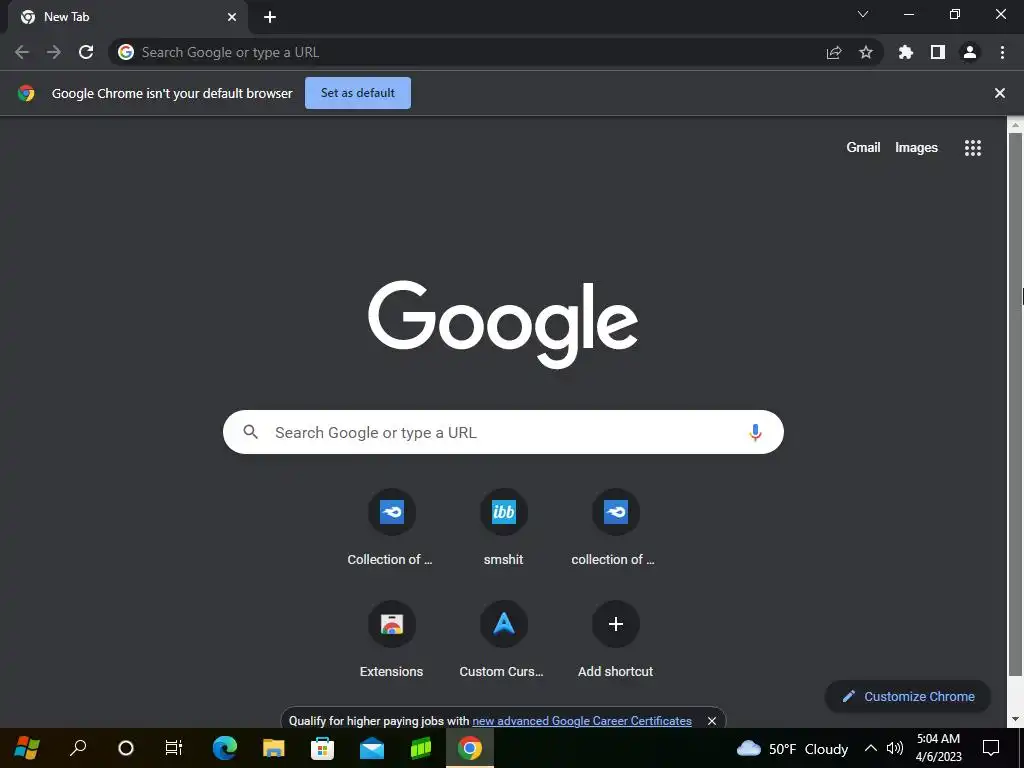
Task: Click the Chrome taskbar icon
Action: click(x=470, y=748)
